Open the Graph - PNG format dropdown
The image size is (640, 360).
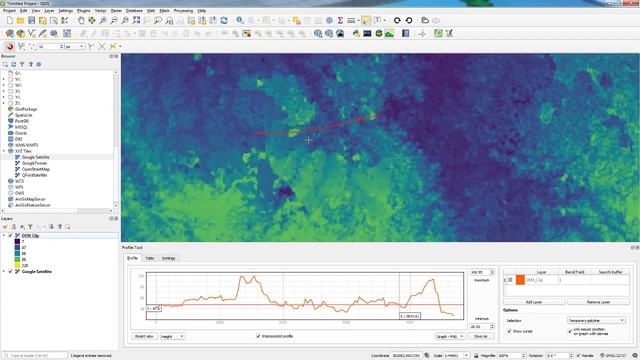450,336
